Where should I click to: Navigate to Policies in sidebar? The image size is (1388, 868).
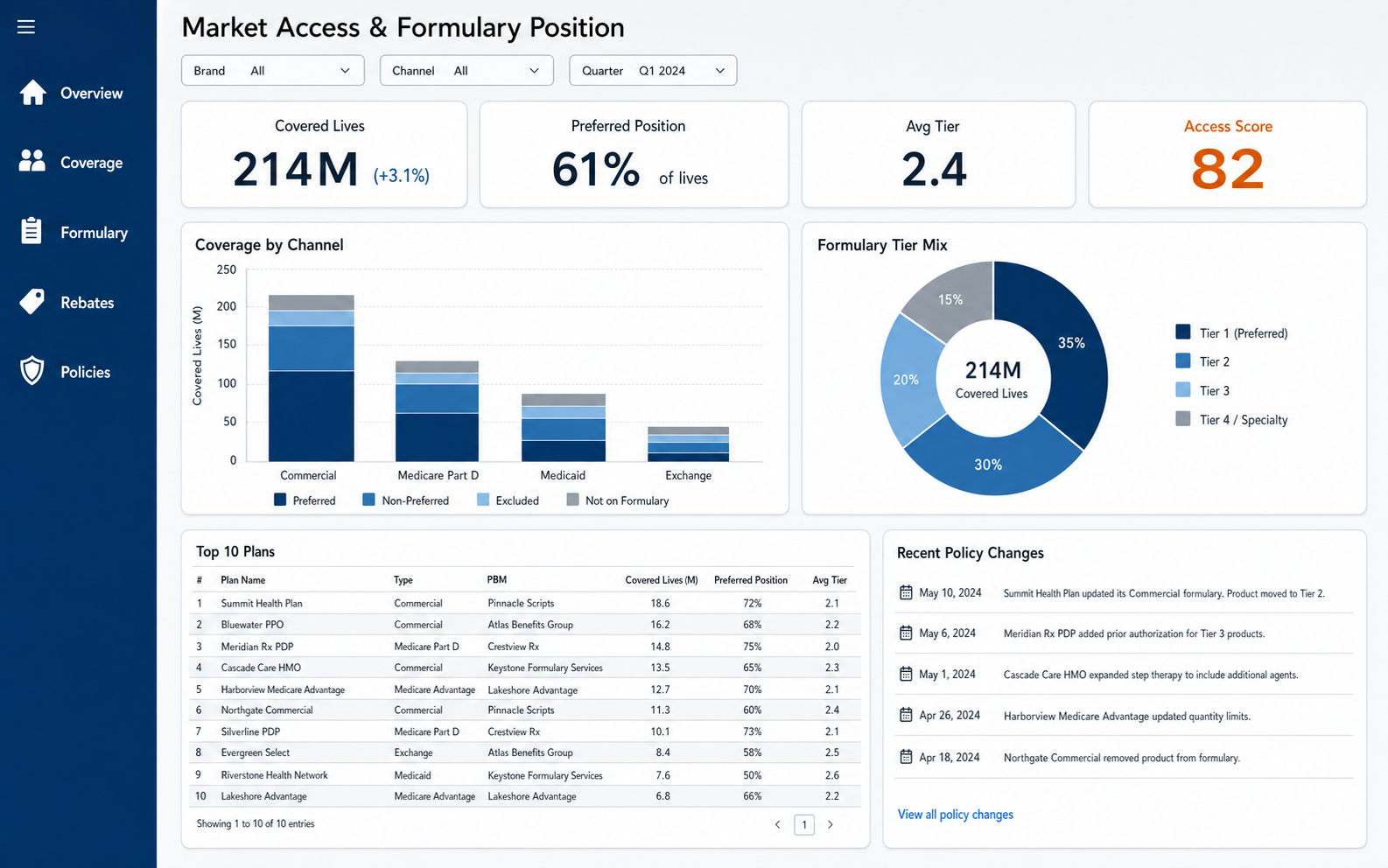coord(85,372)
